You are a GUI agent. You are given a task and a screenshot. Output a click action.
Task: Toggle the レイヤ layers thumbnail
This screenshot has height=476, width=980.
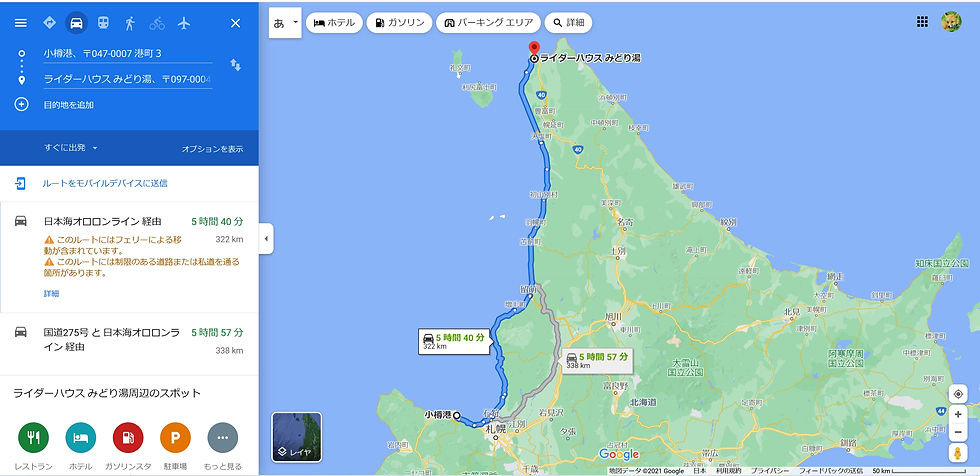coord(297,437)
